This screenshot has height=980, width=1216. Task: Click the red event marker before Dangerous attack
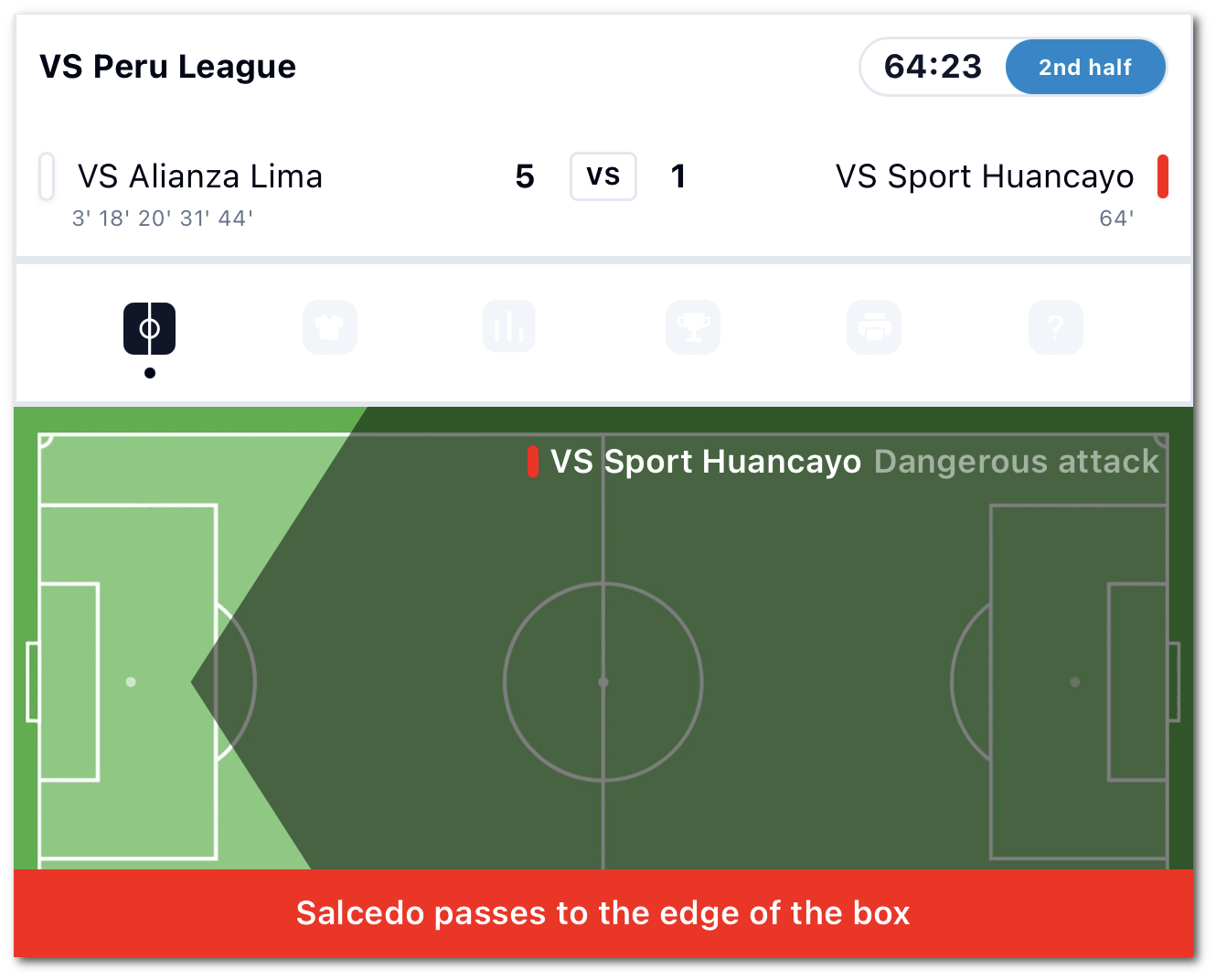coord(534,462)
